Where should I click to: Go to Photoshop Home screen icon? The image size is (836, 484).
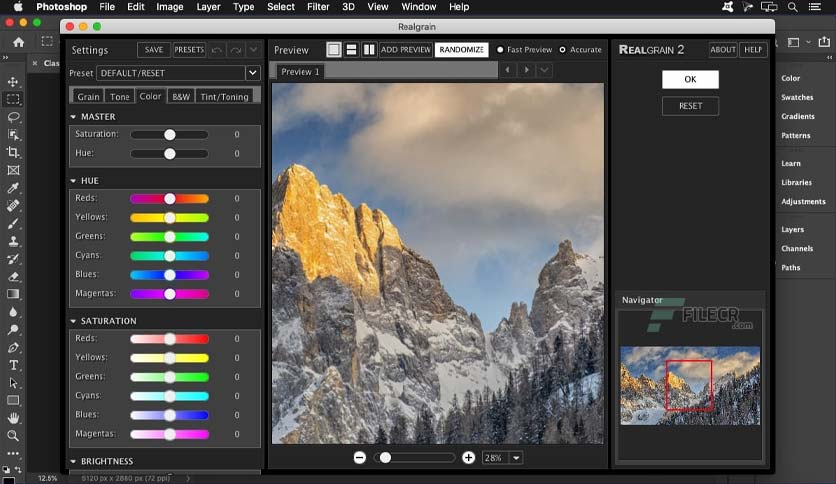pos(19,42)
